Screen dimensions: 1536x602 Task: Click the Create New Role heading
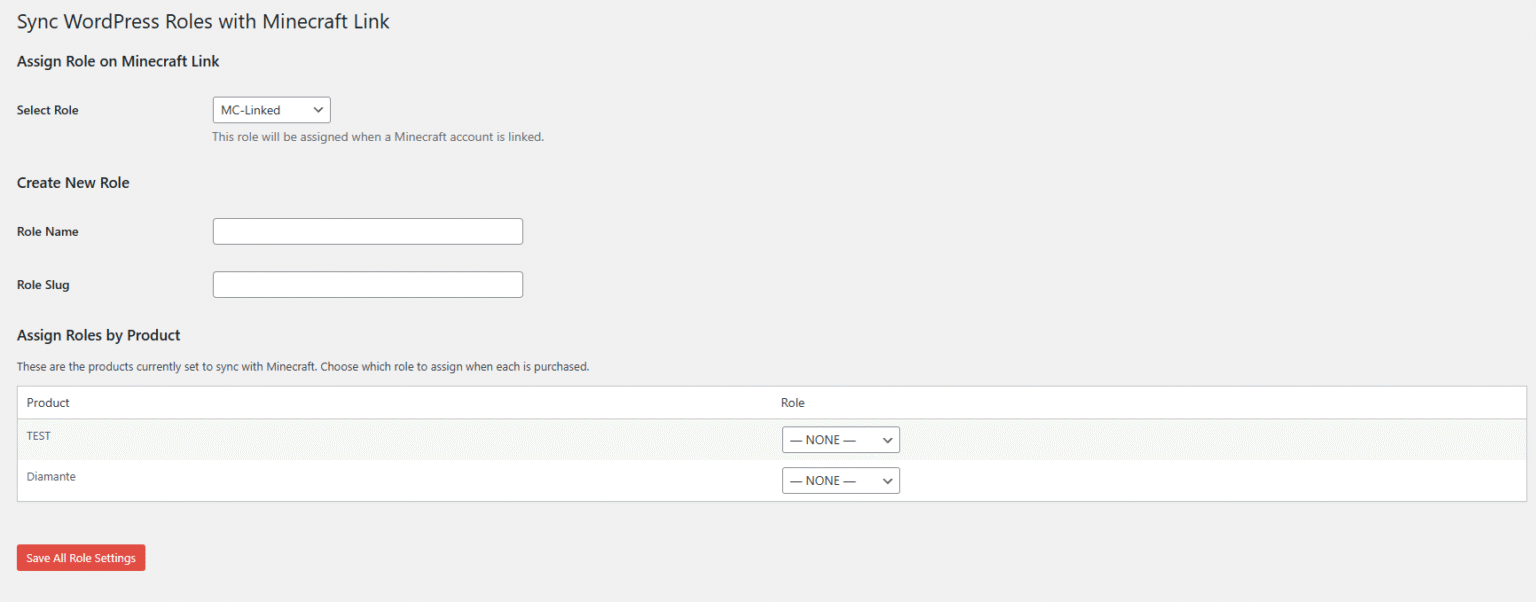73,183
